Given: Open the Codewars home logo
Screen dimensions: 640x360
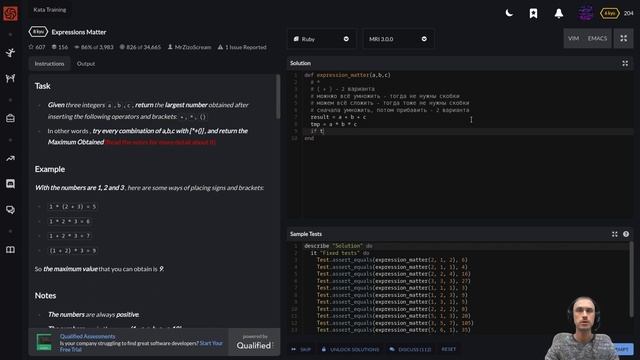Looking at the screenshot, I should pos(10,13).
